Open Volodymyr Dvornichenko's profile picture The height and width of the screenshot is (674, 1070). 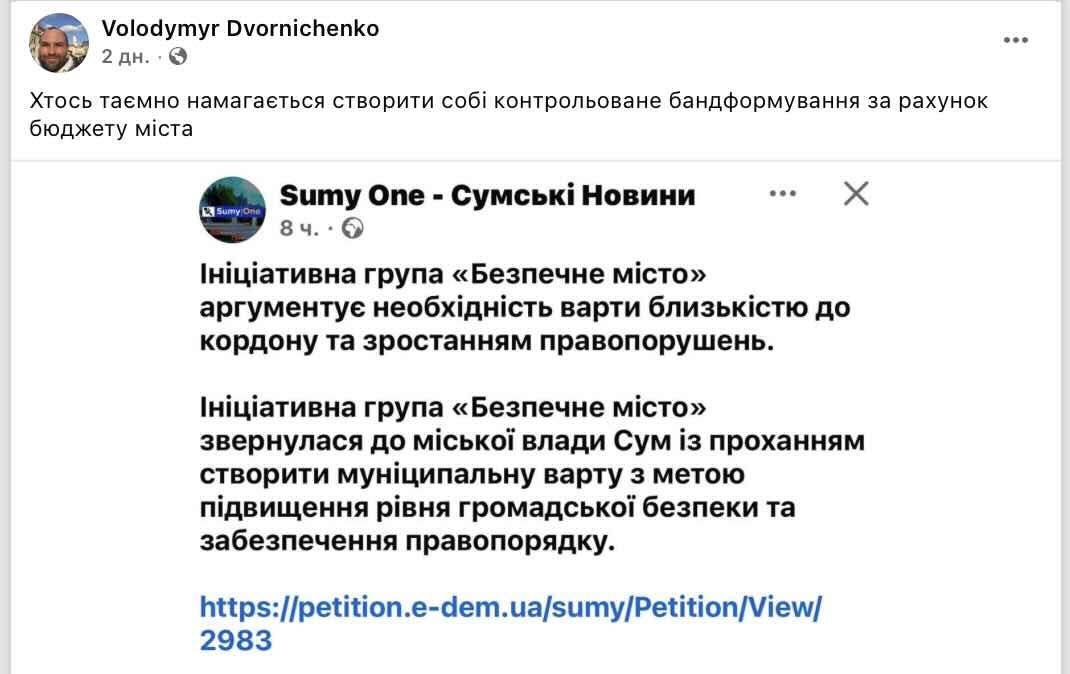(59, 43)
